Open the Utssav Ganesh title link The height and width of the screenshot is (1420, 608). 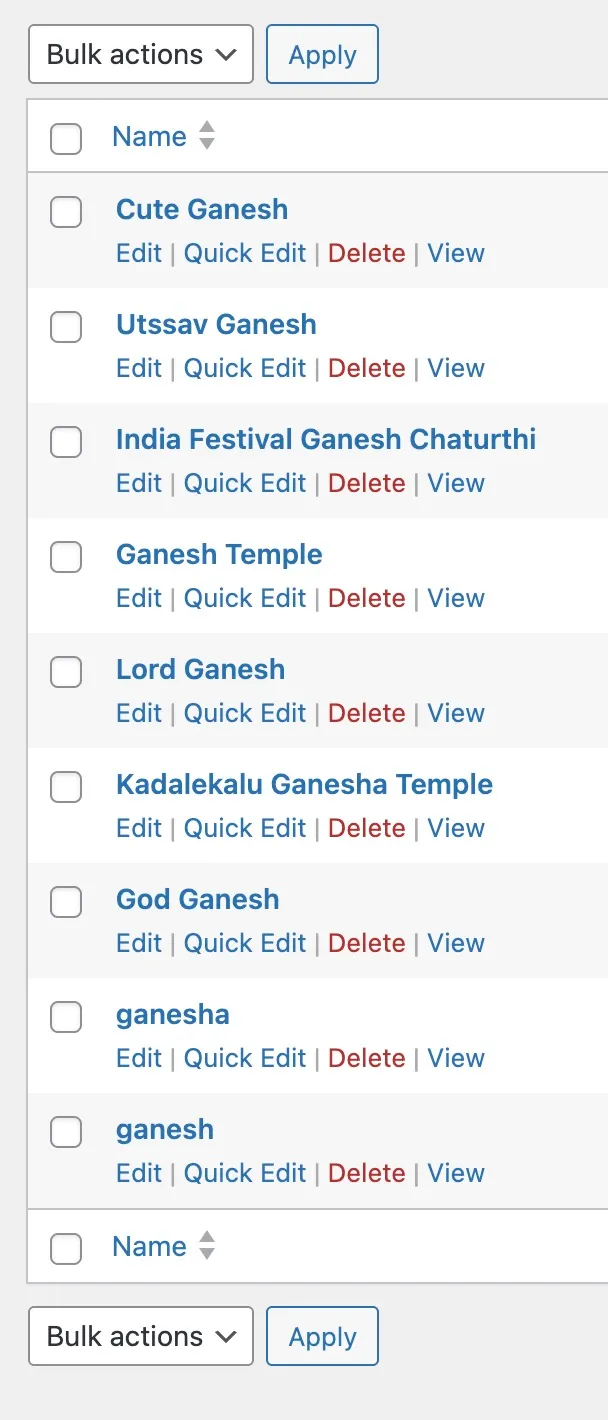(x=216, y=324)
